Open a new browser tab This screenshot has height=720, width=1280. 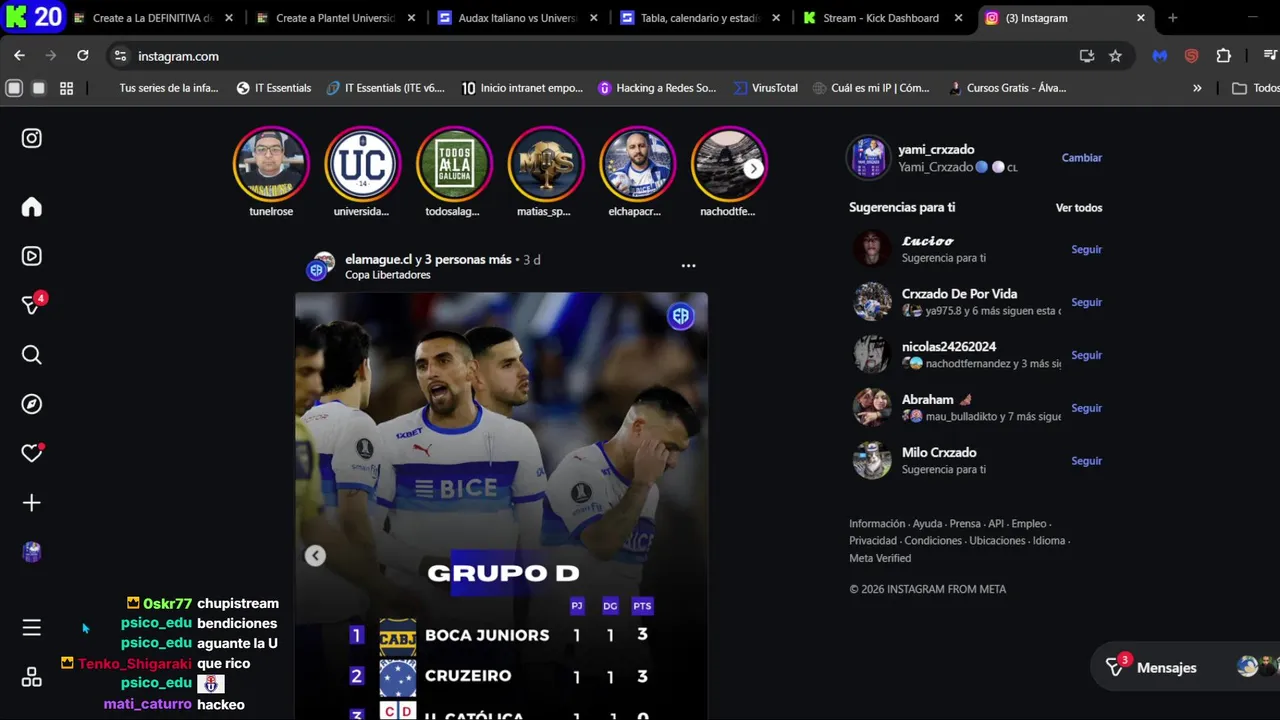coord(1173,18)
